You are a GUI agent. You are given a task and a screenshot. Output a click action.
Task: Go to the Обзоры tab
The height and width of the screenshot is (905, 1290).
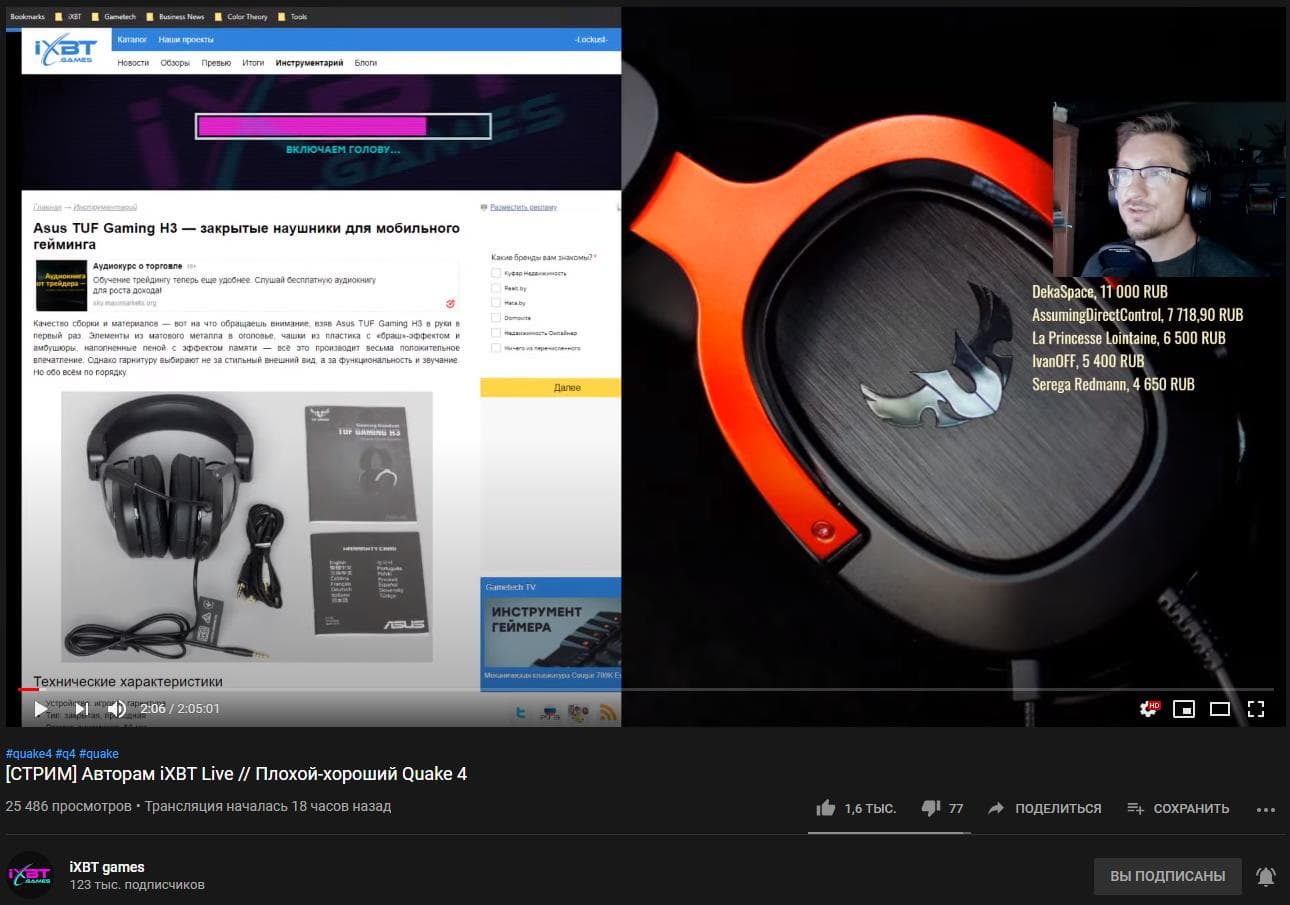click(x=175, y=63)
